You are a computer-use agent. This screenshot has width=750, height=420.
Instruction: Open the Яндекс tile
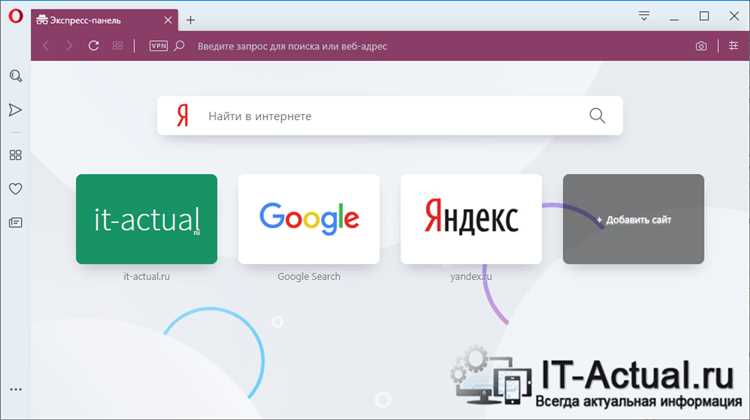(x=471, y=219)
